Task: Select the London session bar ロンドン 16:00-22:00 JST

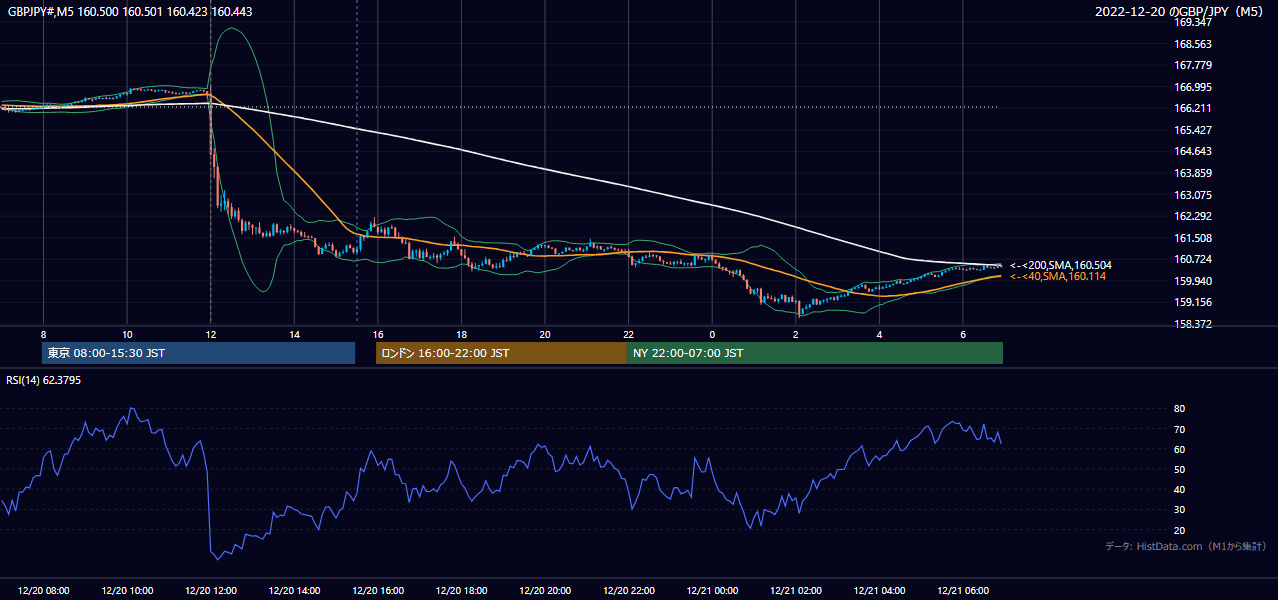Action: tap(501, 353)
